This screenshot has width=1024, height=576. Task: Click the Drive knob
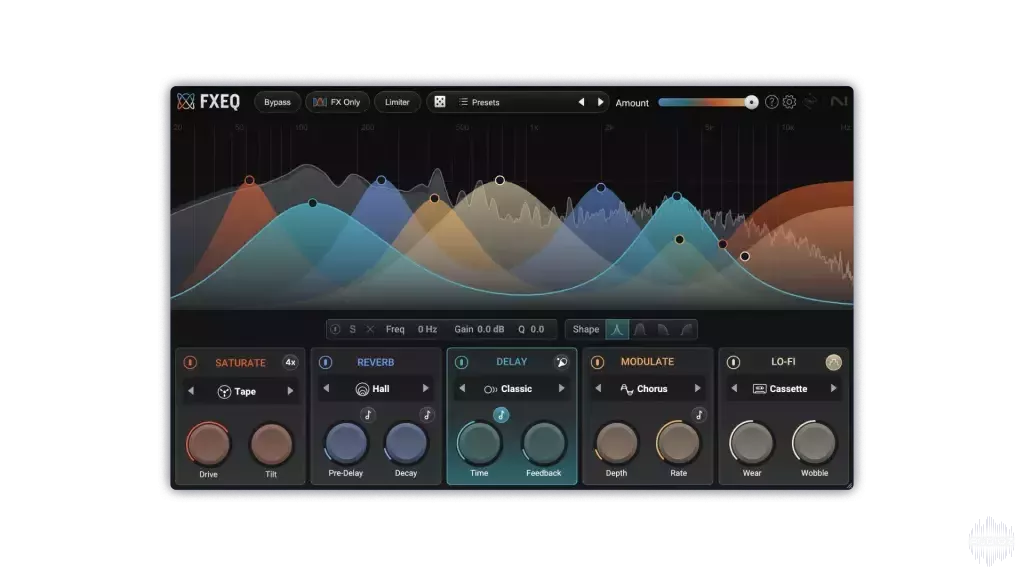[208, 444]
